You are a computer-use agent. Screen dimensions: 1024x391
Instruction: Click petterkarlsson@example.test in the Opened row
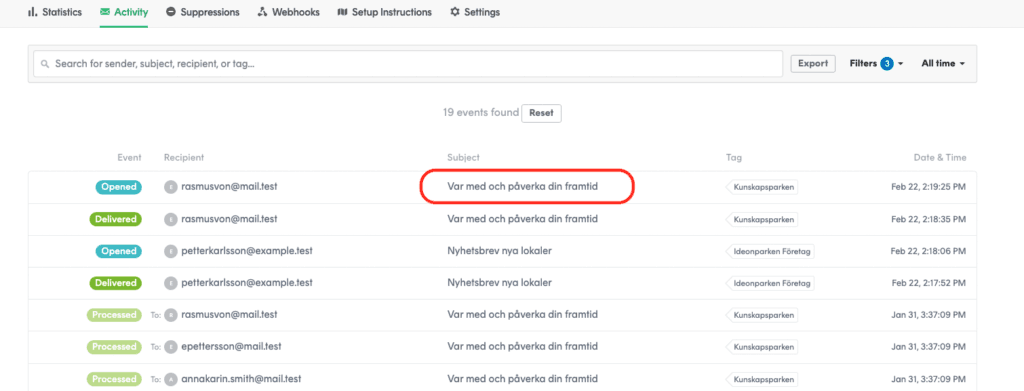pyautogui.click(x=247, y=251)
